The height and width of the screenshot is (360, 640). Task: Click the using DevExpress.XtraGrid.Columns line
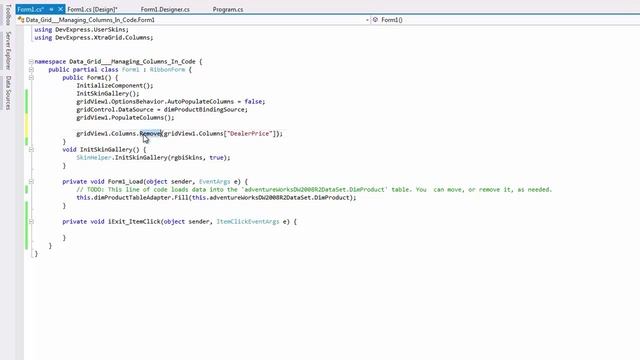point(94,38)
